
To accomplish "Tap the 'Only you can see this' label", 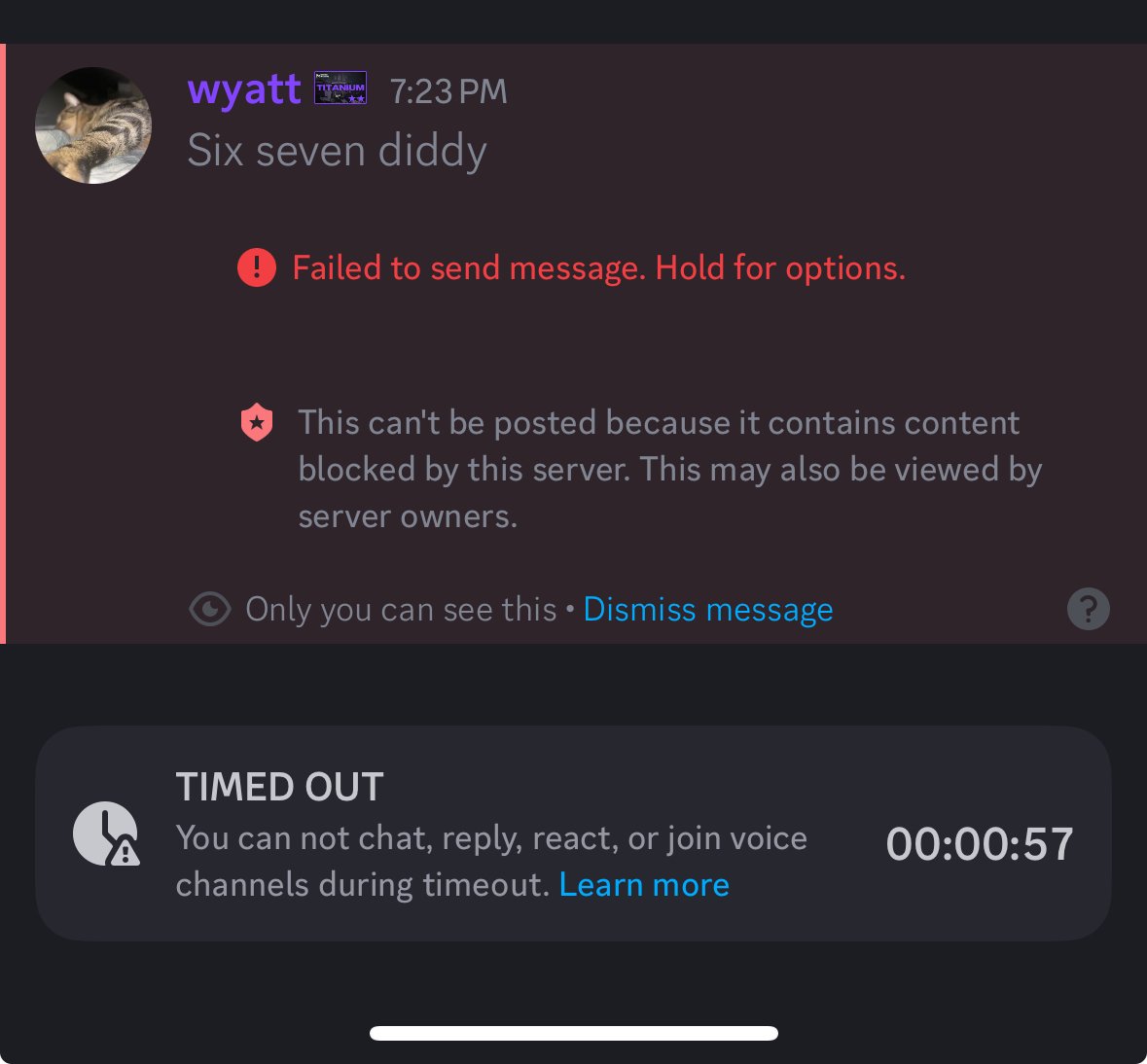I will 401,609.
